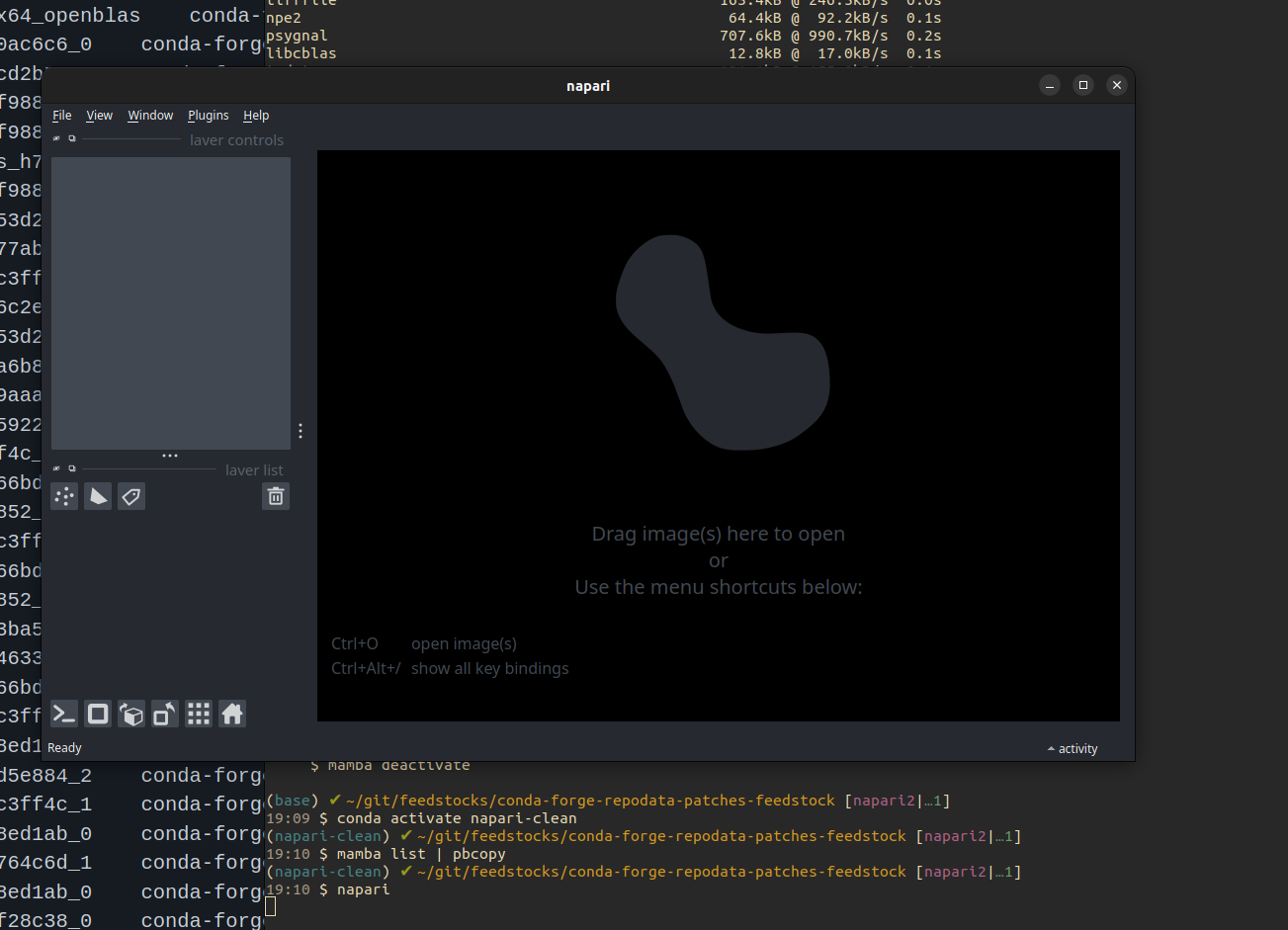Toggle 2D/3D display mode button

click(98, 714)
